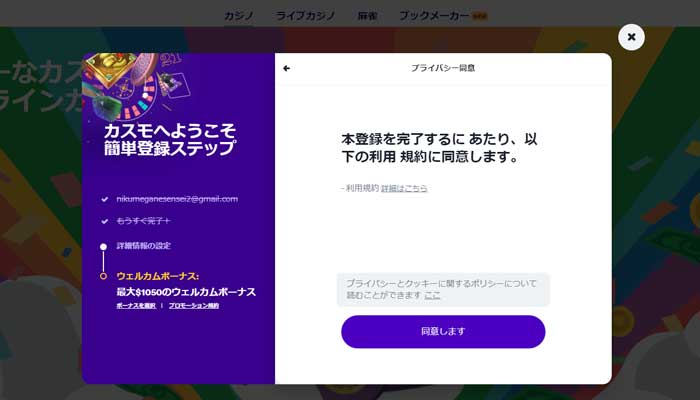Image resolution: width=700 pixels, height=400 pixels.
Task: Open the ボーナスを選択 link
Action: point(136,306)
